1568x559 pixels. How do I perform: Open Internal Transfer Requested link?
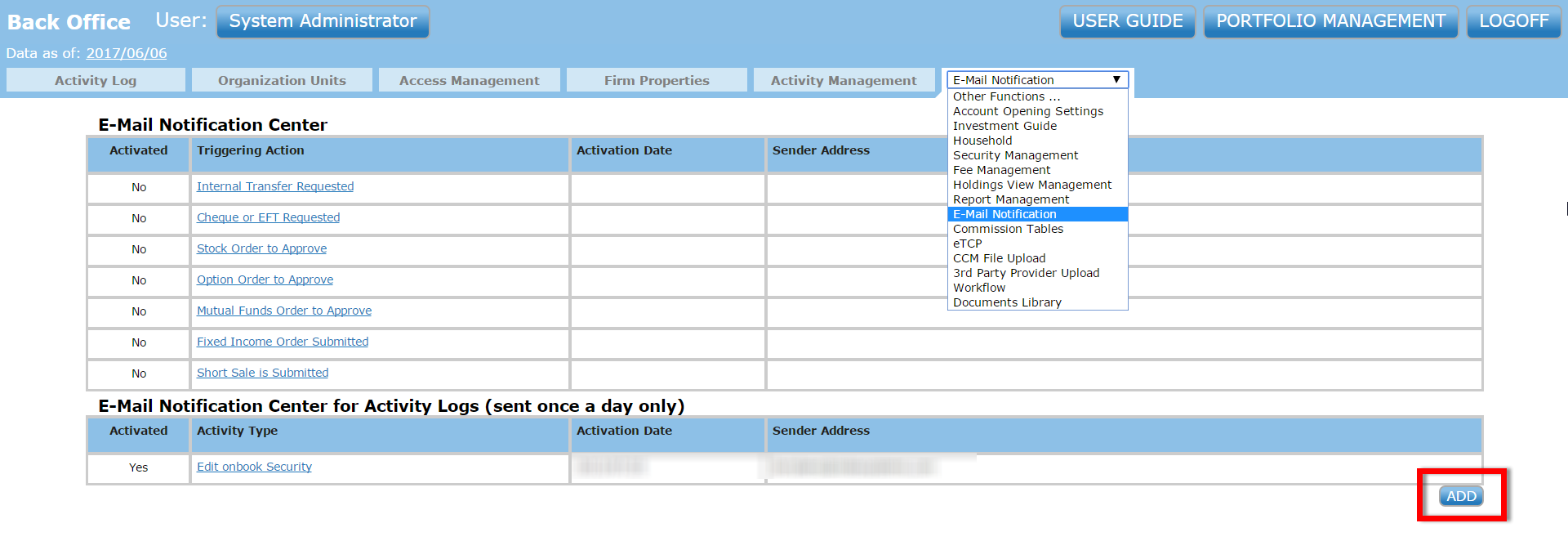pyautogui.click(x=275, y=186)
